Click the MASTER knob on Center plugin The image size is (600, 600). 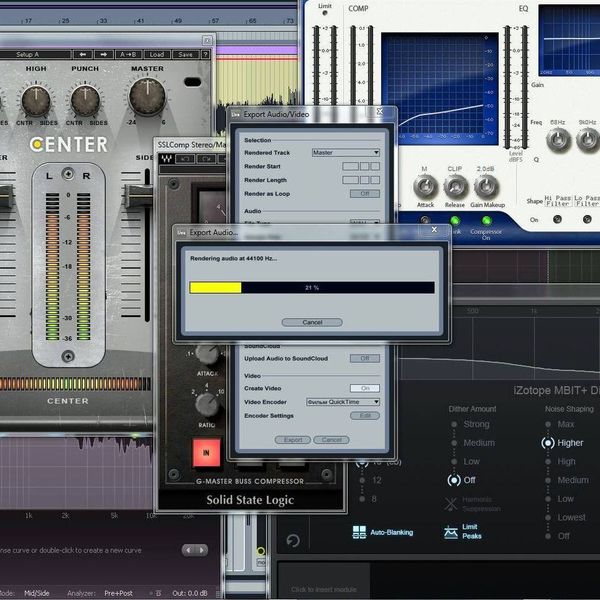click(147, 97)
